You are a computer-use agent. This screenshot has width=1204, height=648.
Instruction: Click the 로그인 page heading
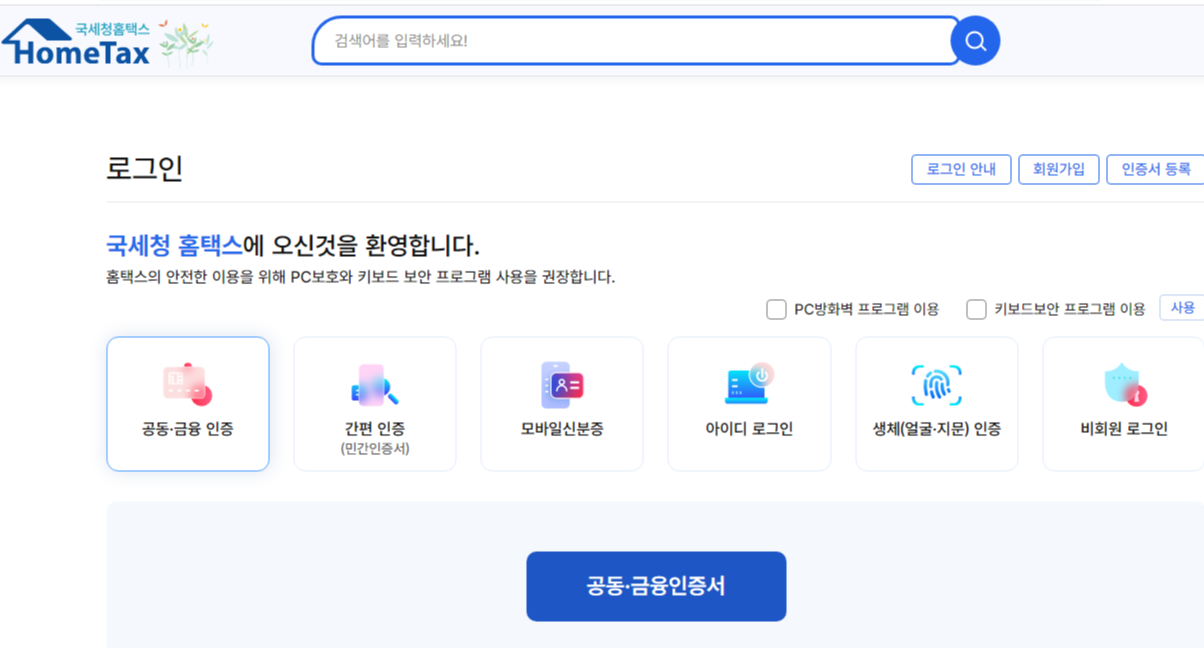(x=144, y=169)
